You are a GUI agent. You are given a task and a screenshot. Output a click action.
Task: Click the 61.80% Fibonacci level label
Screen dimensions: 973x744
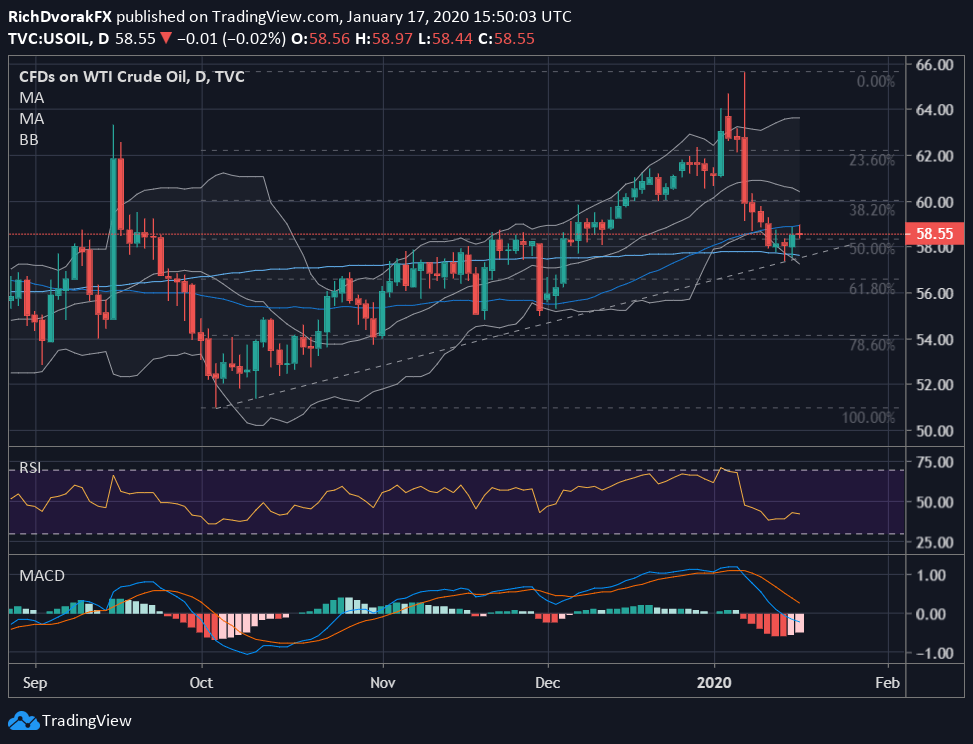872,289
